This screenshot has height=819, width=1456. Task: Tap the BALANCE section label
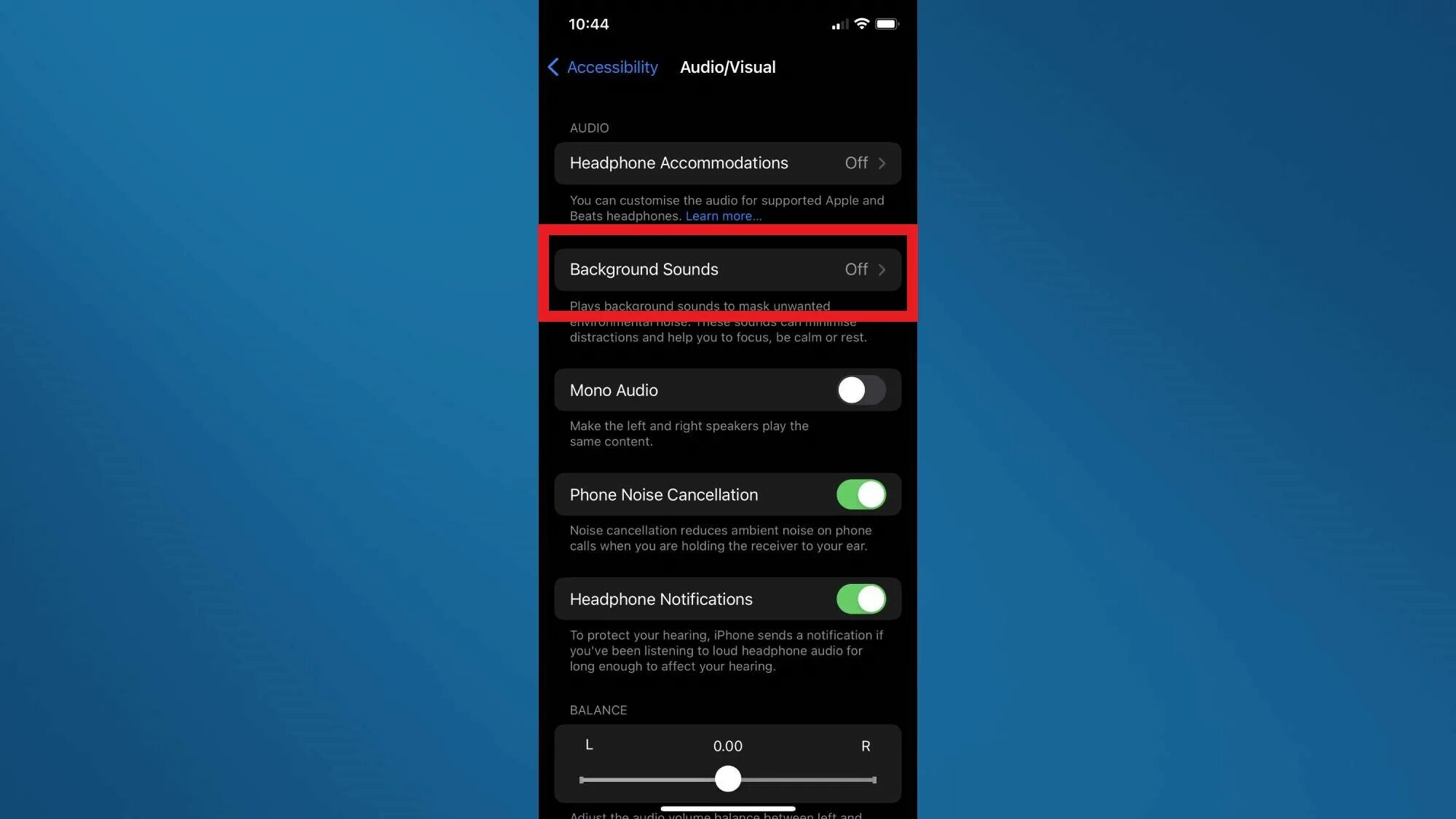point(598,710)
